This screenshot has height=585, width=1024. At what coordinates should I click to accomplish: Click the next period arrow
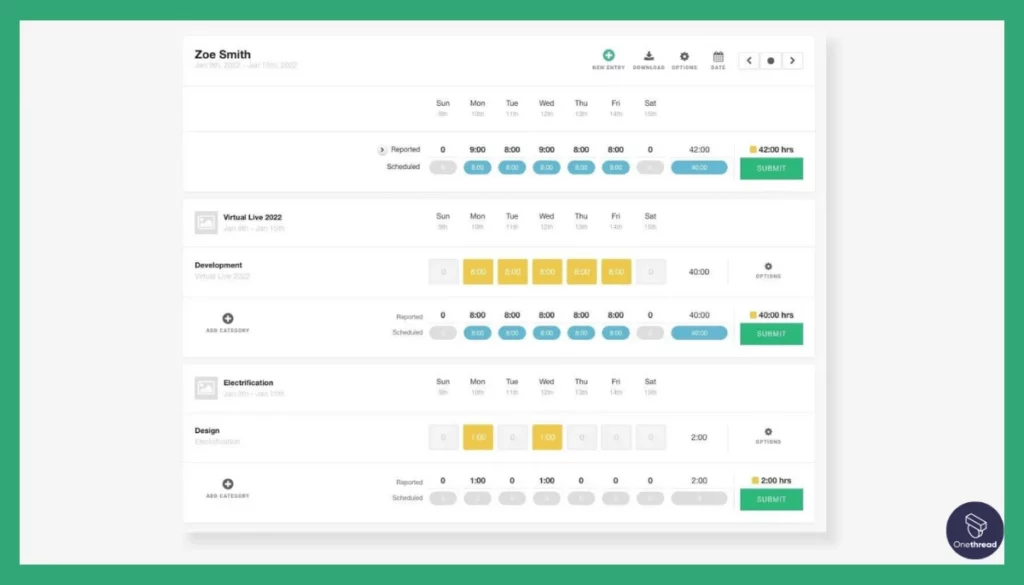[792, 60]
